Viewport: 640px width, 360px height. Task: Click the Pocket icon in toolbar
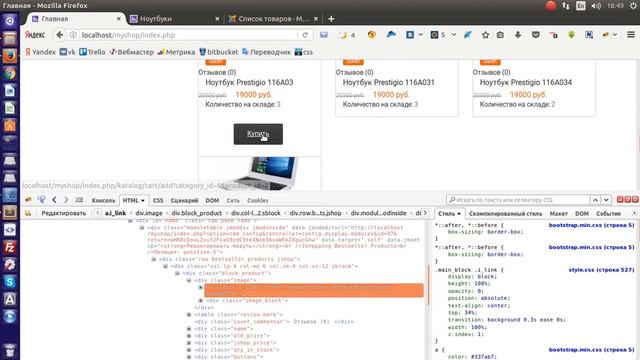[x=536, y=35]
